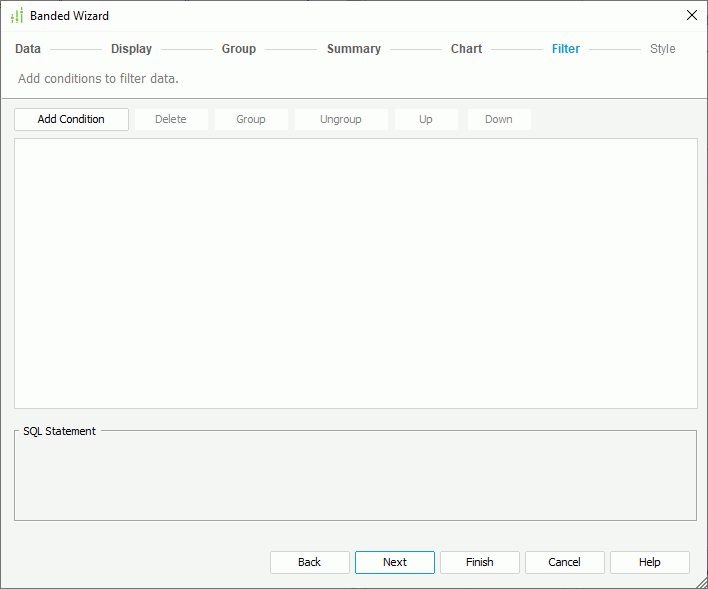This screenshot has height=589, width=708.
Task: Click the Banded Wizard title bar icon
Action: coord(16,16)
